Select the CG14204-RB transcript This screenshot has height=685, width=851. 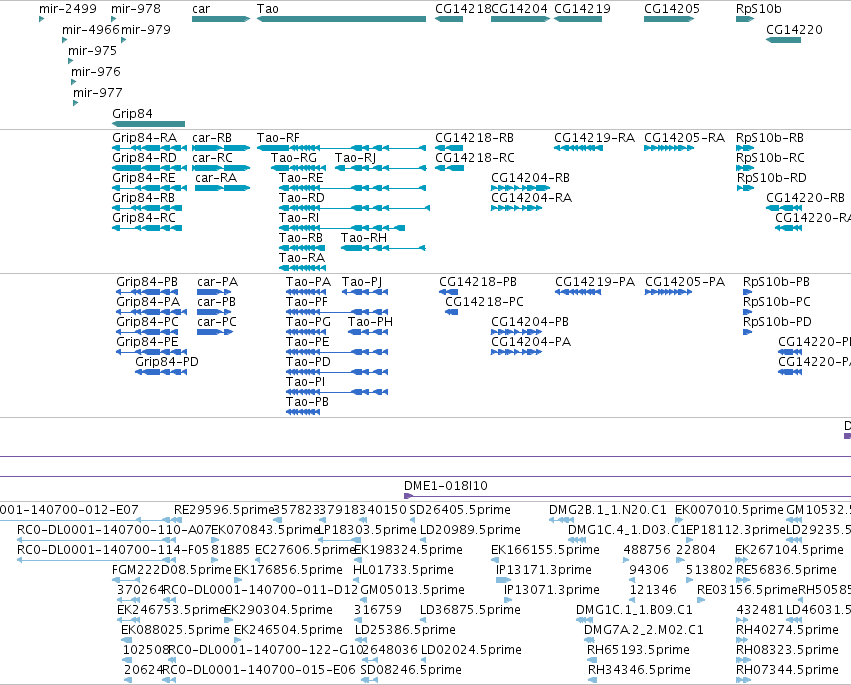pyautogui.click(x=520, y=188)
